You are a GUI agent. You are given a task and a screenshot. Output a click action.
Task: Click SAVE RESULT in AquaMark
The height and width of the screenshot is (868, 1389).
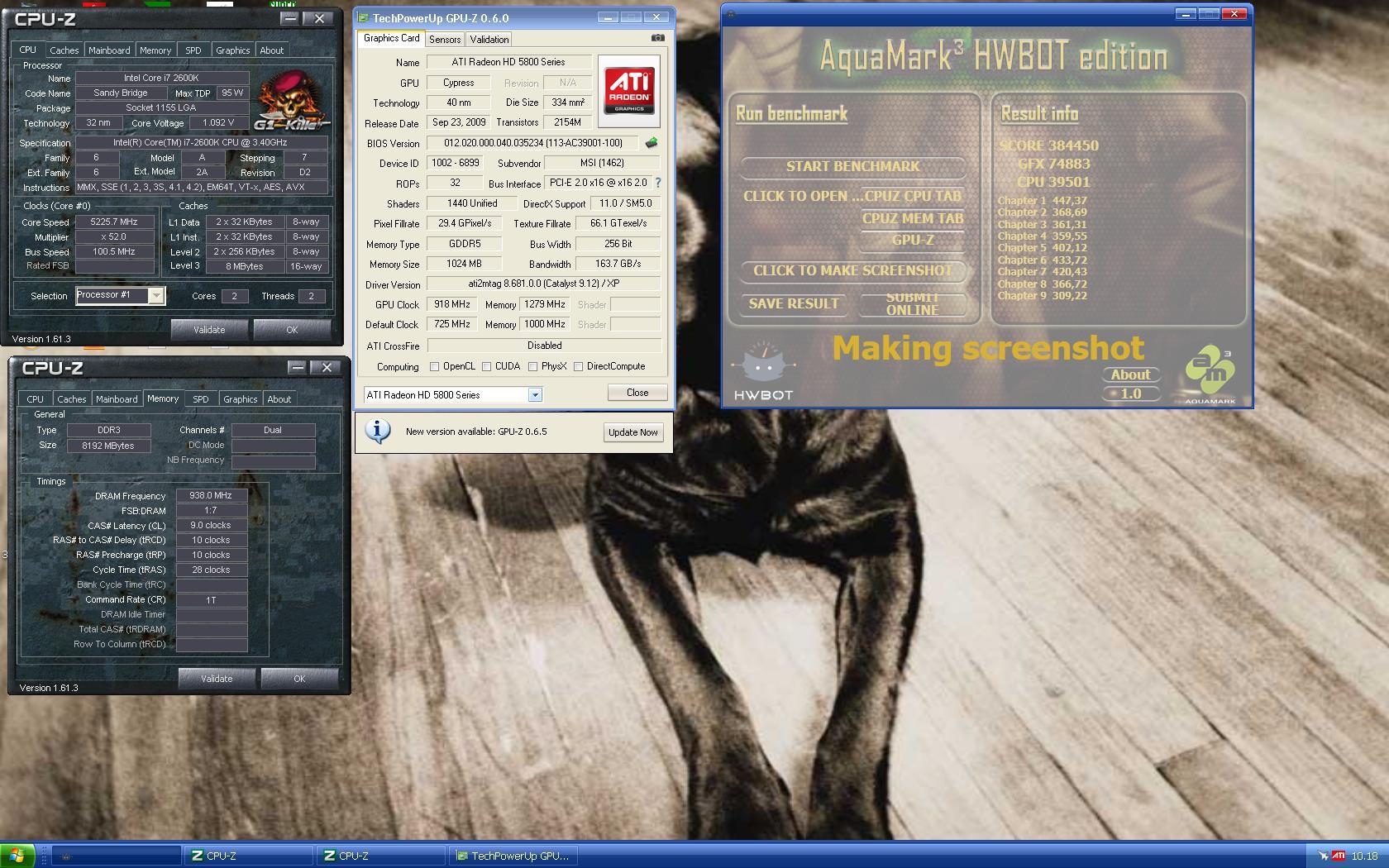tap(794, 303)
